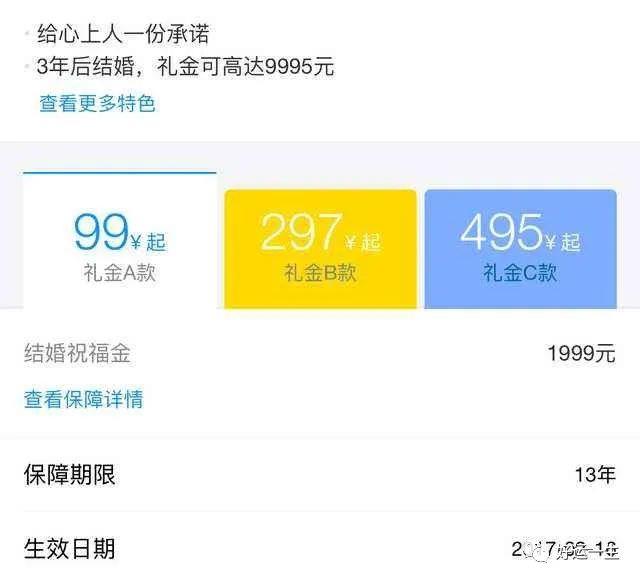Open the 查看更多特色 link
The image size is (640, 581).
97,103
